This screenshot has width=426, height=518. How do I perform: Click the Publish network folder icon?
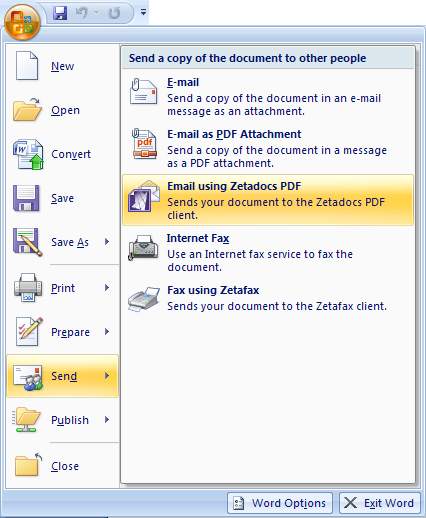tap(27, 419)
